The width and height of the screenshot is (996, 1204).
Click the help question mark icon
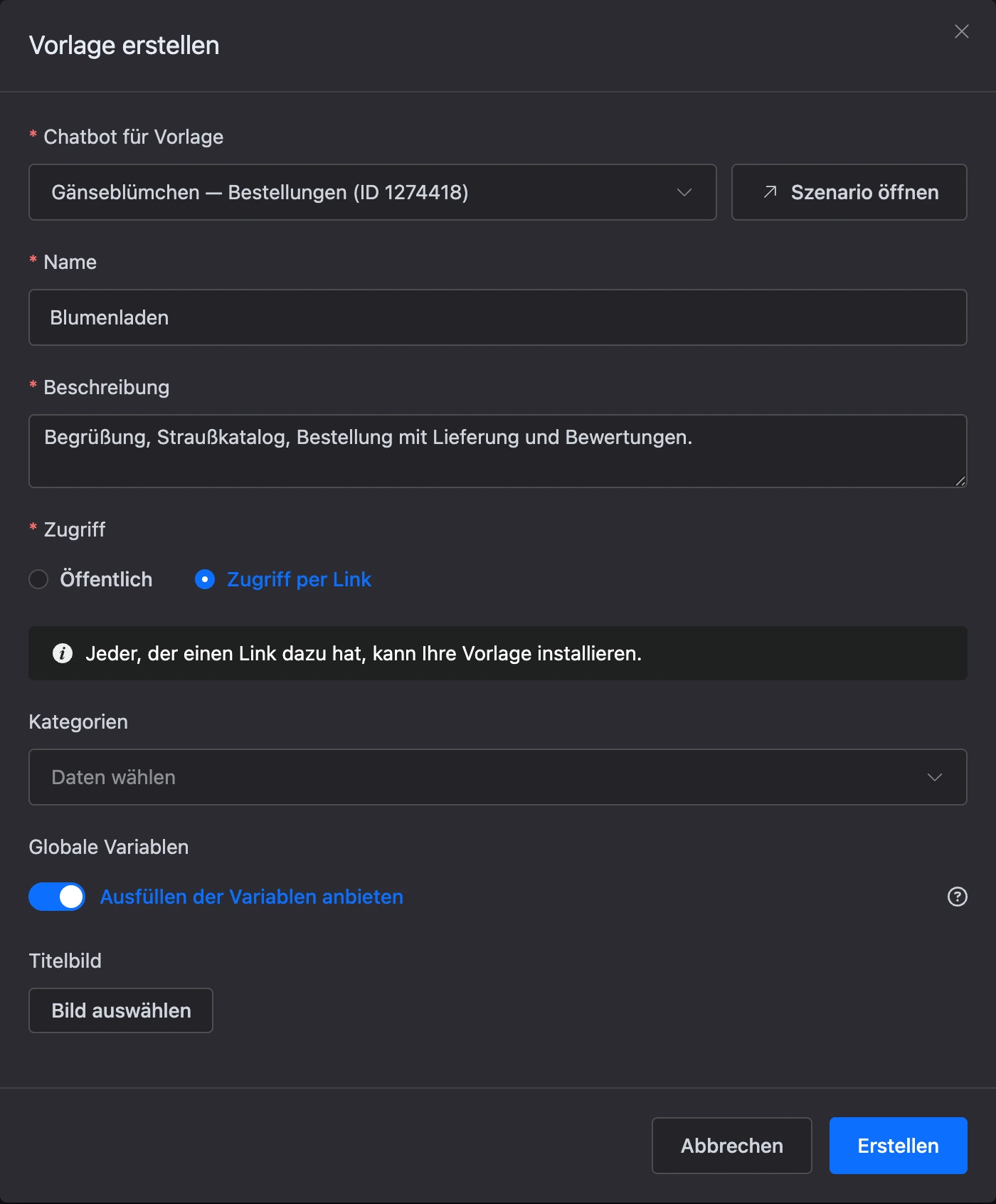(x=957, y=897)
